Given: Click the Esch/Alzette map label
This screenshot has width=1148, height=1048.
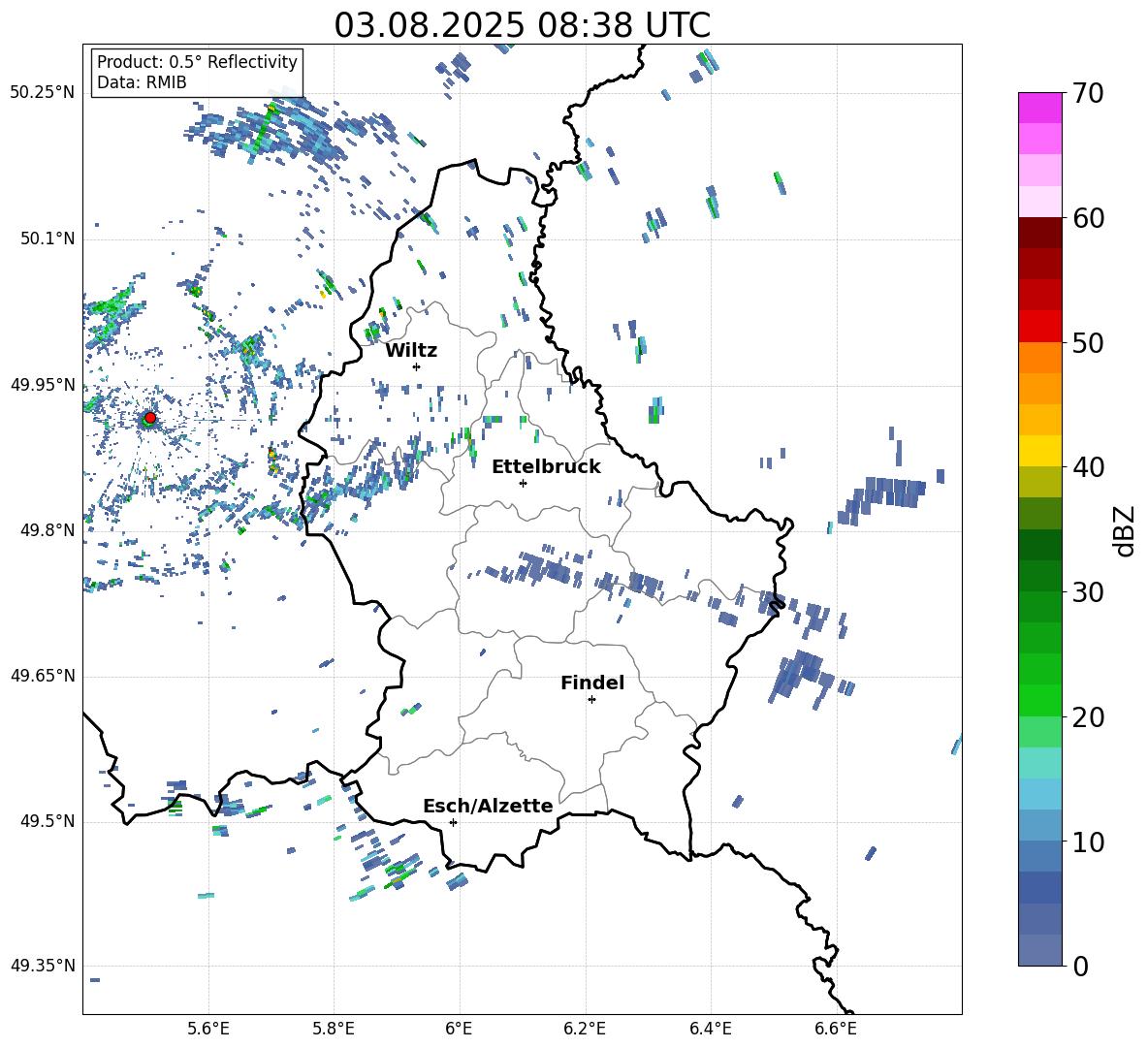Looking at the screenshot, I should coord(488,806).
